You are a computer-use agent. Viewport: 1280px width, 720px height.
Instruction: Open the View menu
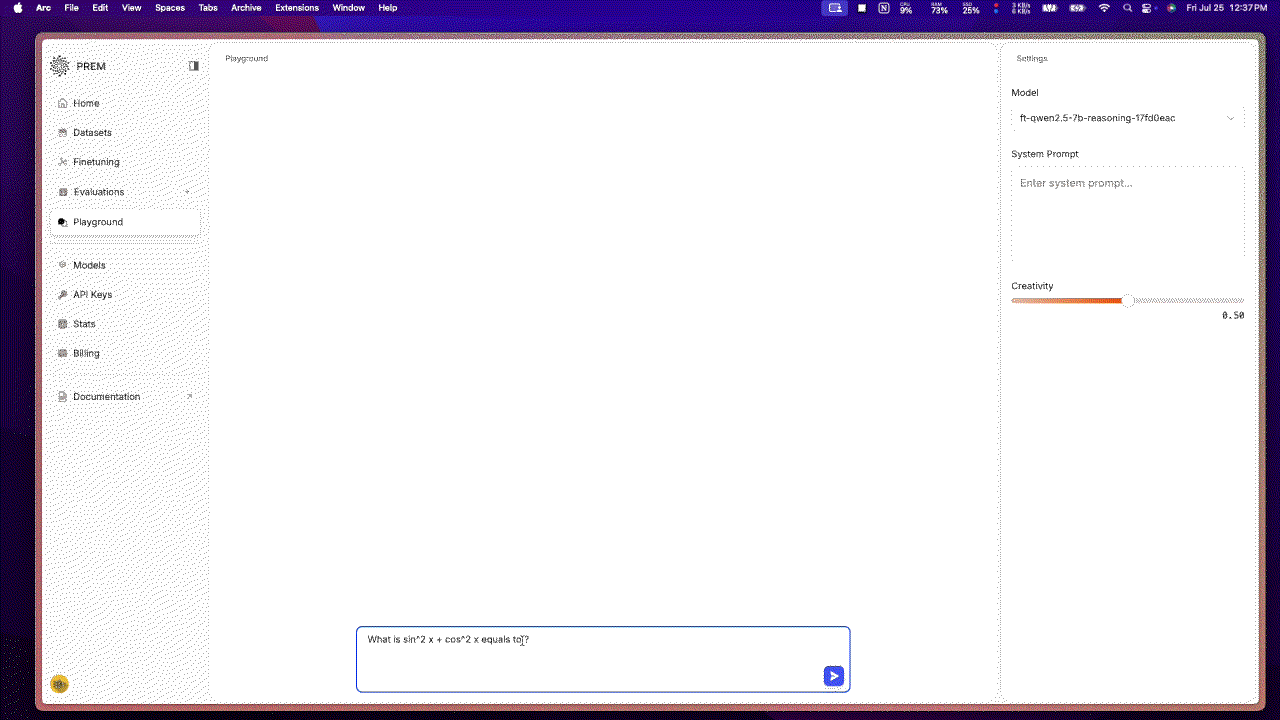coord(131,8)
